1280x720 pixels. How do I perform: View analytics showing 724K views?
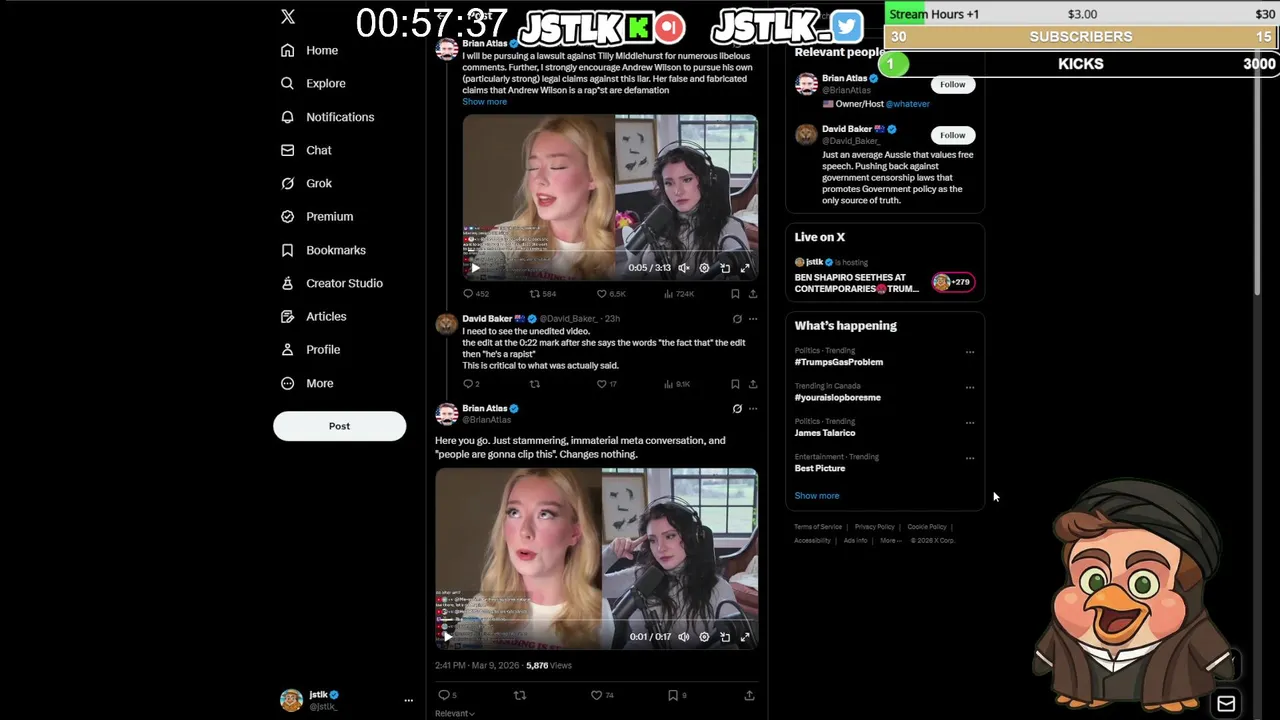coord(679,294)
